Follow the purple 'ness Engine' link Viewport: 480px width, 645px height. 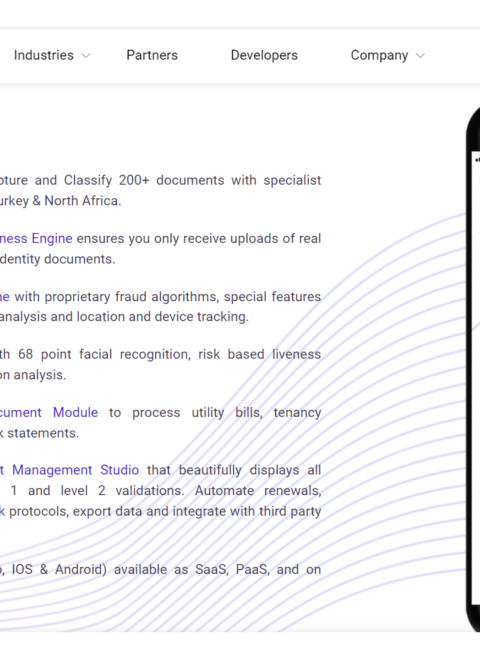(36, 239)
